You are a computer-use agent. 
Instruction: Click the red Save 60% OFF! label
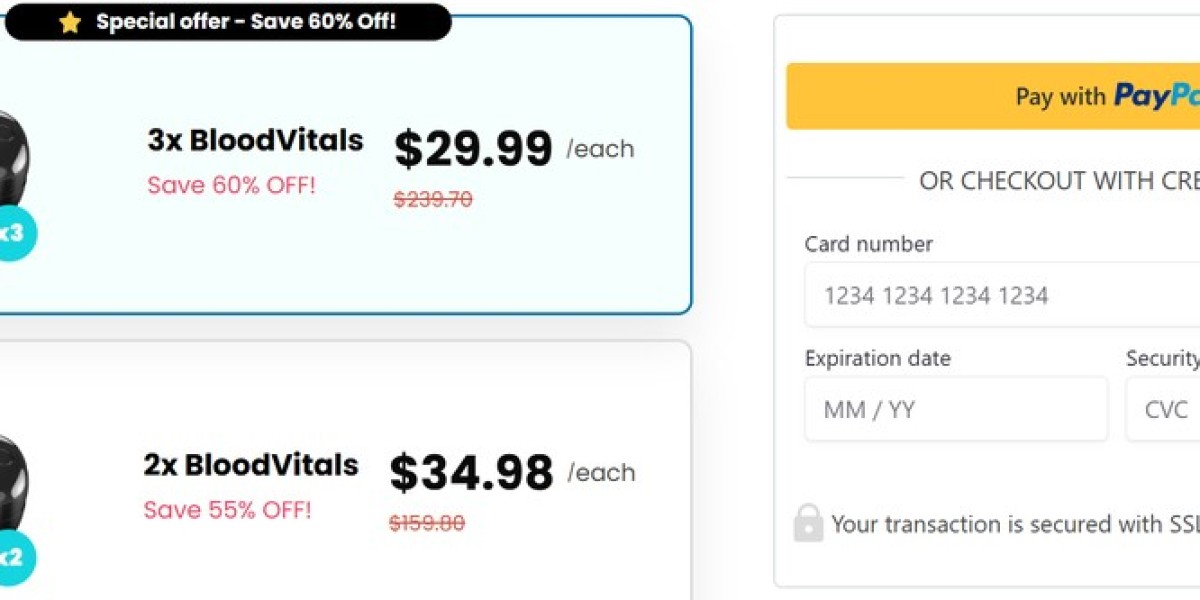click(231, 185)
